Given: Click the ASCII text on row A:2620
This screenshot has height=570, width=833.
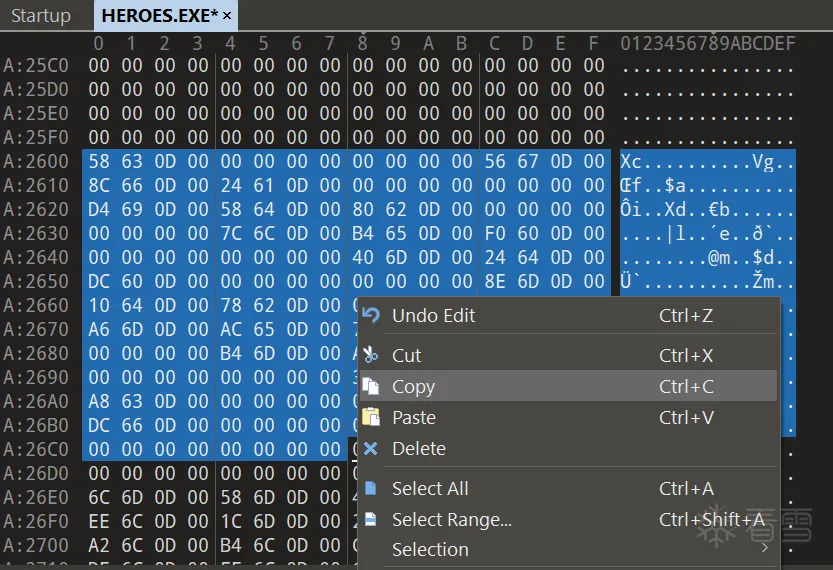Looking at the screenshot, I should 706,210.
